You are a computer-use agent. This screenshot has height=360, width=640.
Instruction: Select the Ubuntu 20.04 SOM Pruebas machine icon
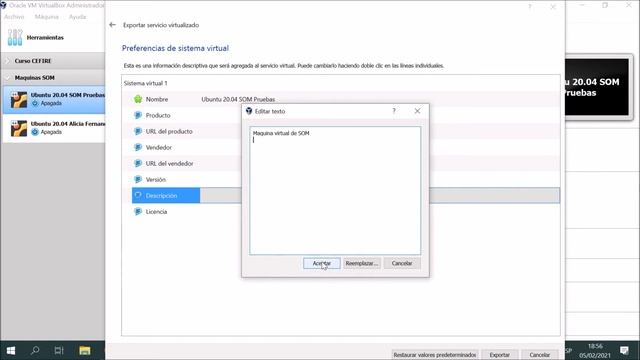[x=19, y=100]
